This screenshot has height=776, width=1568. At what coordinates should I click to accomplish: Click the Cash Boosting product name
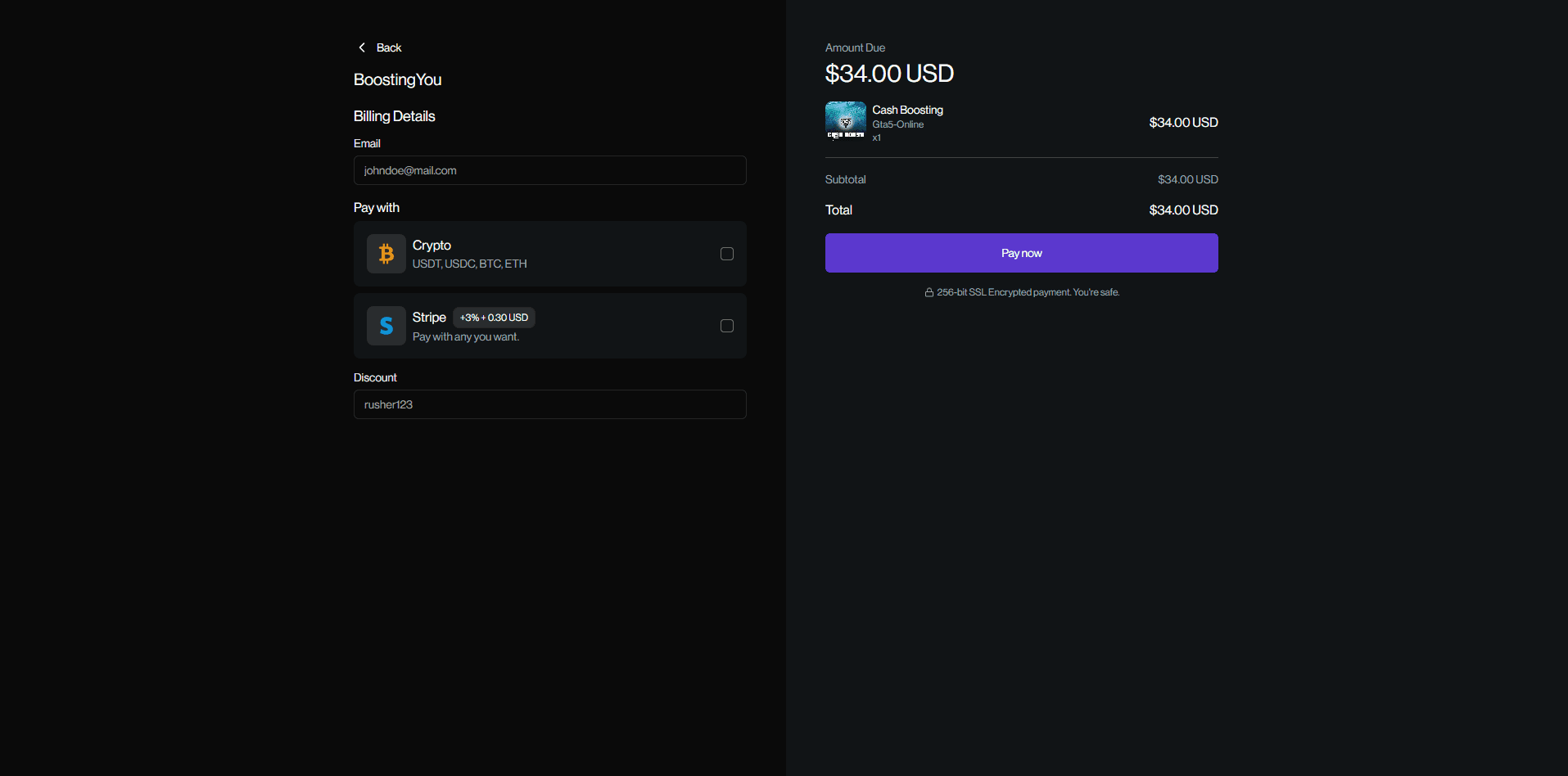[x=908, y=110]
